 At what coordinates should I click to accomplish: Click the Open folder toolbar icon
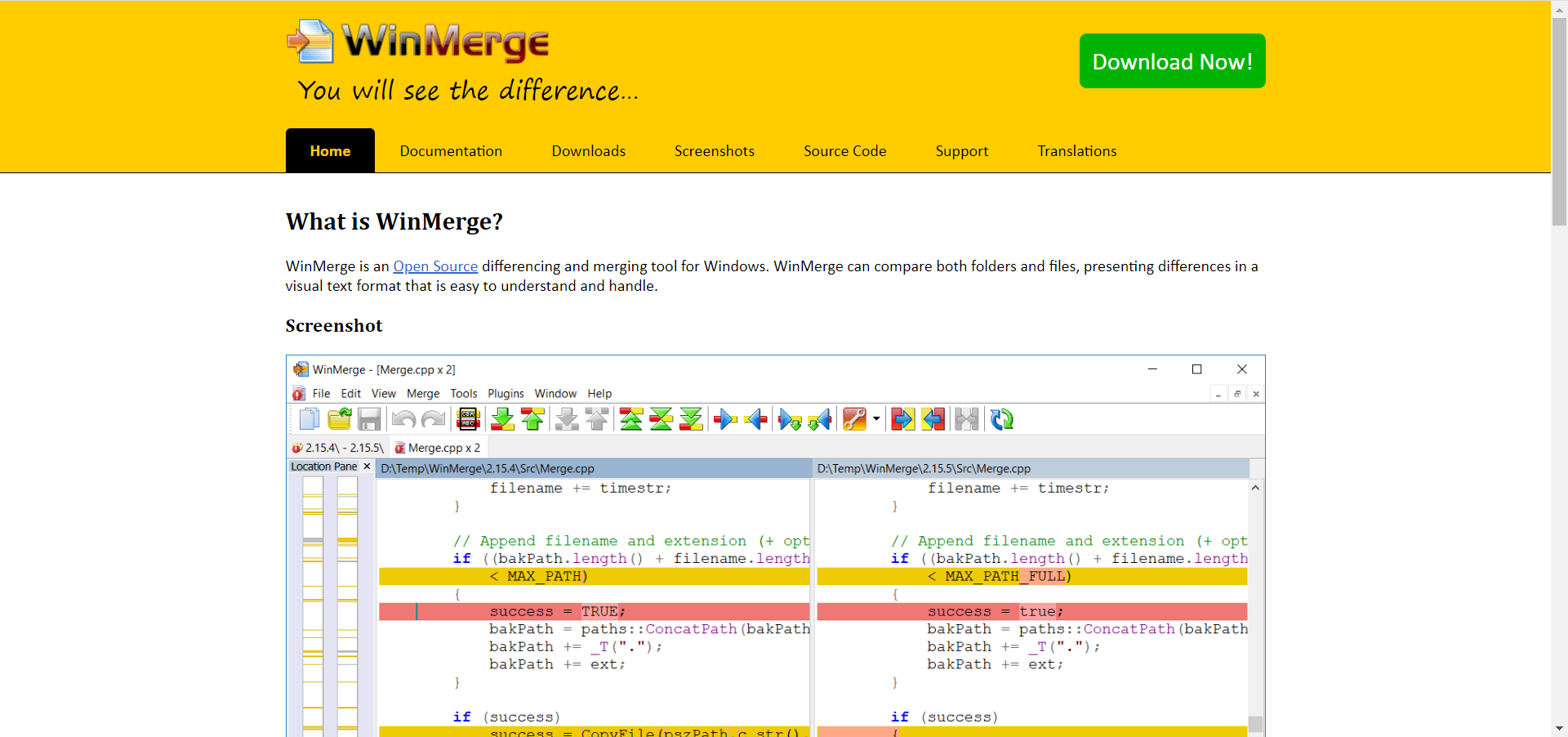(x=339, y=419)
